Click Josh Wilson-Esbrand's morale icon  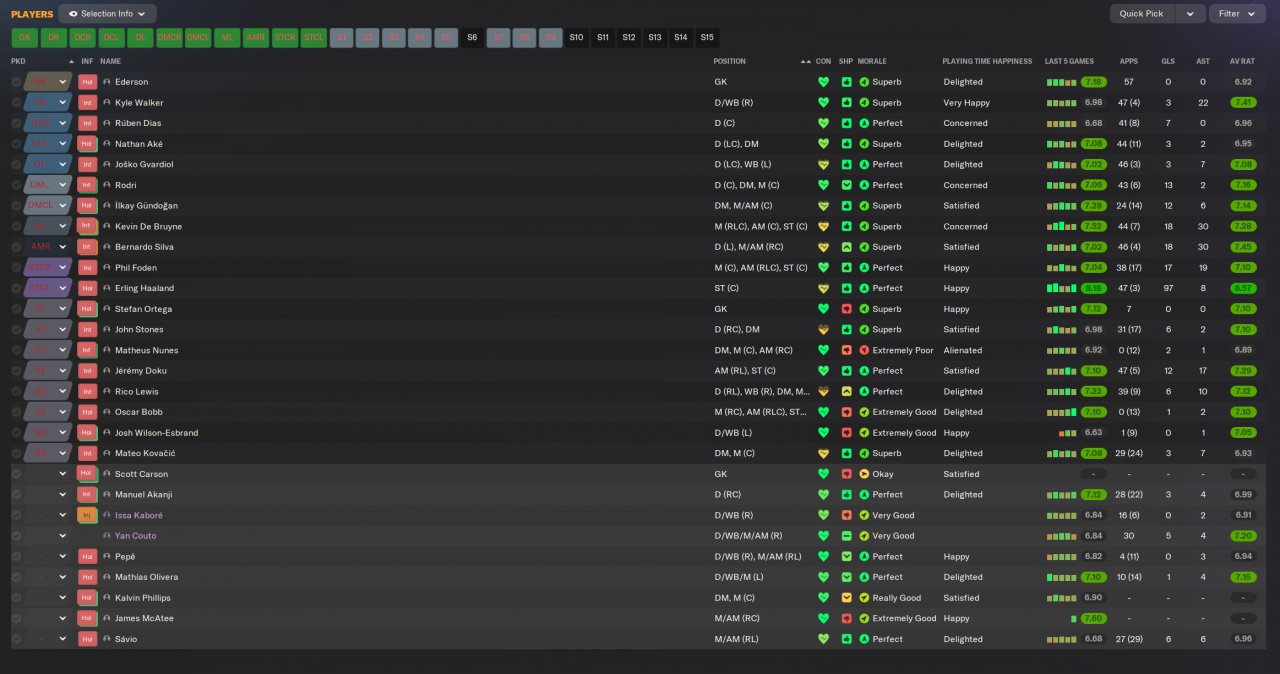point(864,433)
